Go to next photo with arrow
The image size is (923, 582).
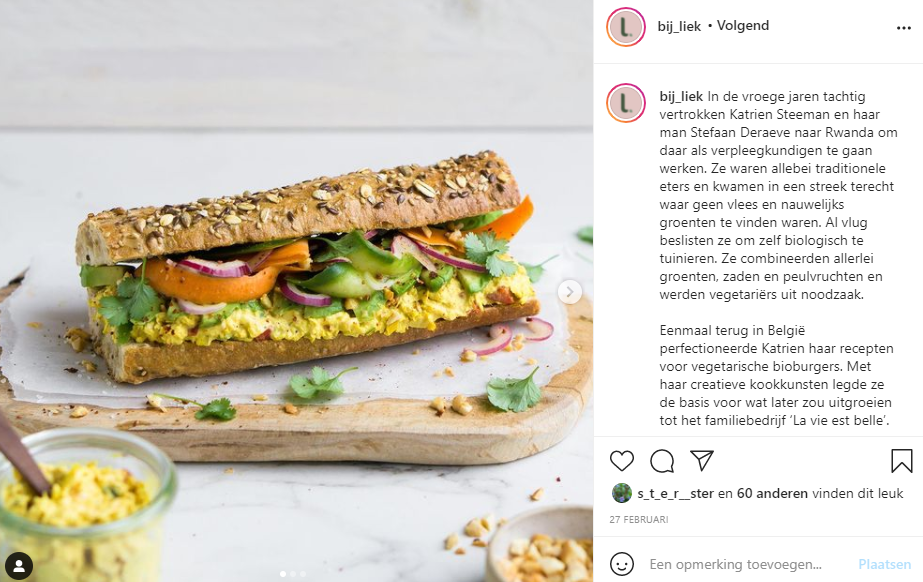coord(569,292)
